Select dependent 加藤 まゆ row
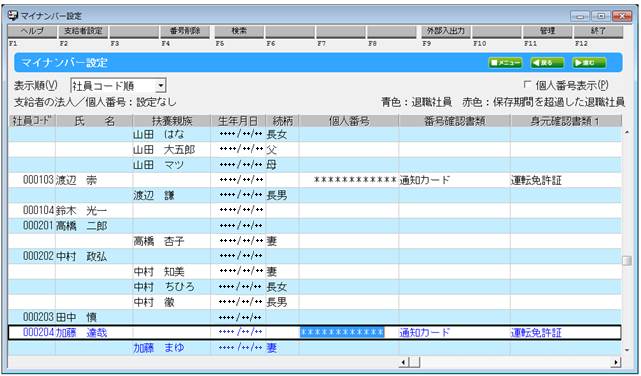Viewport: 641px width, 376px height. point(315,348)
